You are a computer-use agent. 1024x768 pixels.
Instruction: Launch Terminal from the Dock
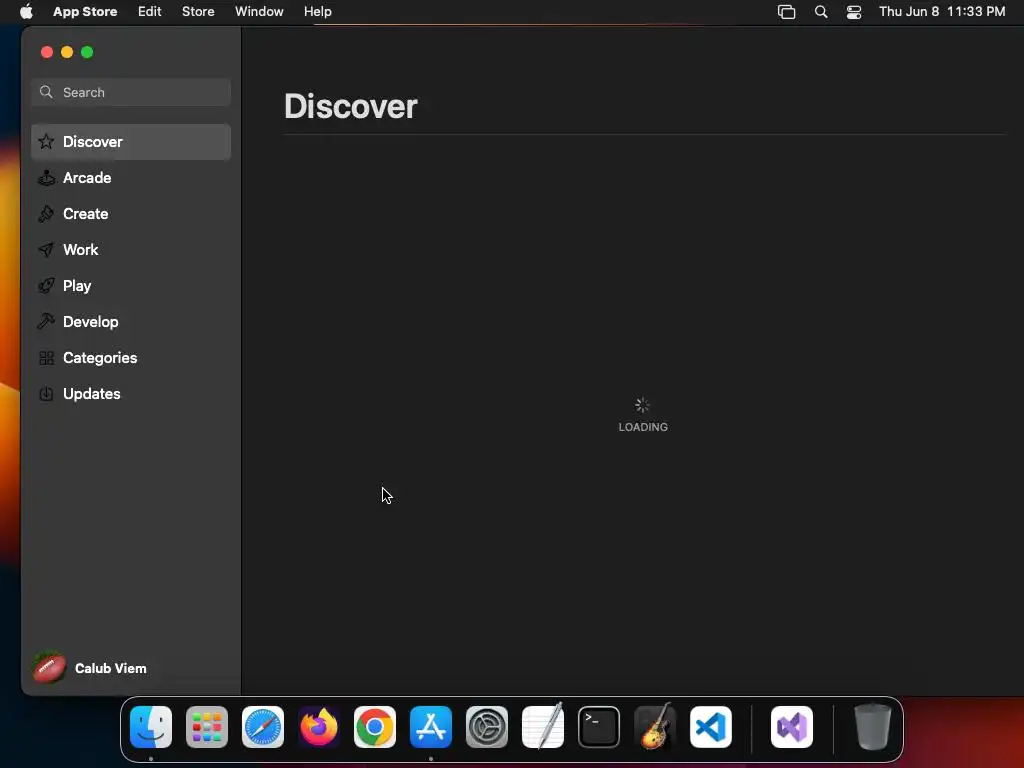coord(599,727)
